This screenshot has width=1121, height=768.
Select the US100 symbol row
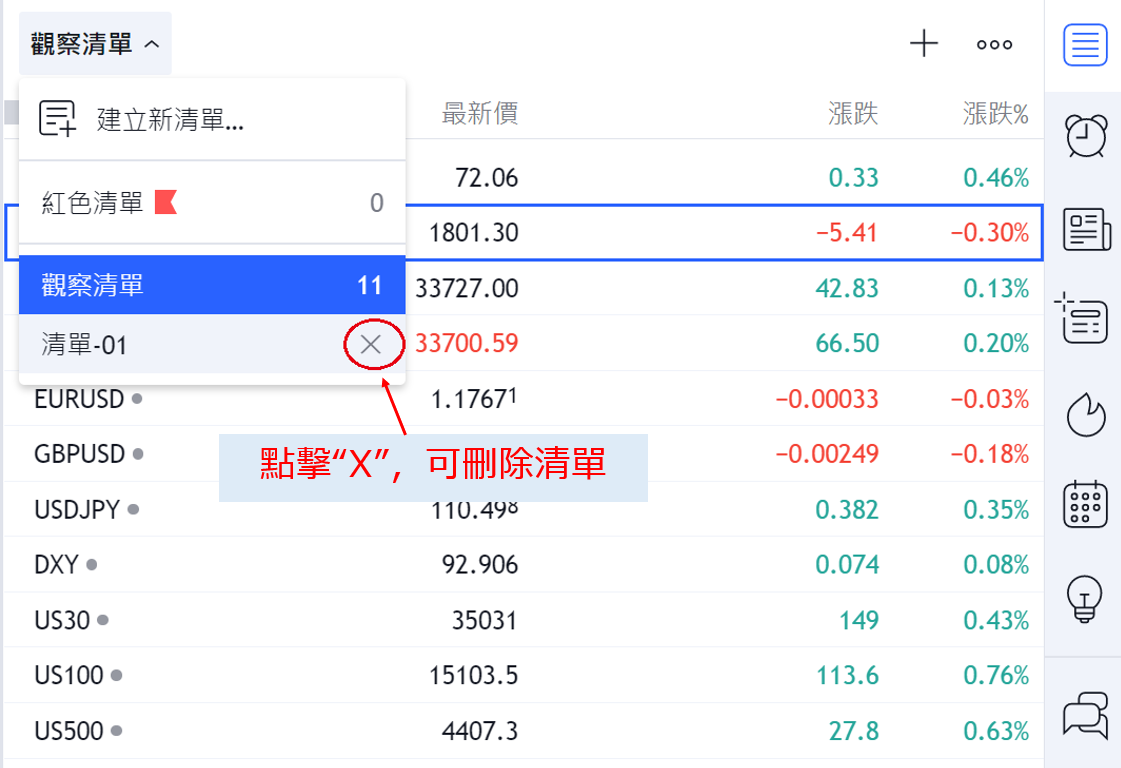(523, 675)
